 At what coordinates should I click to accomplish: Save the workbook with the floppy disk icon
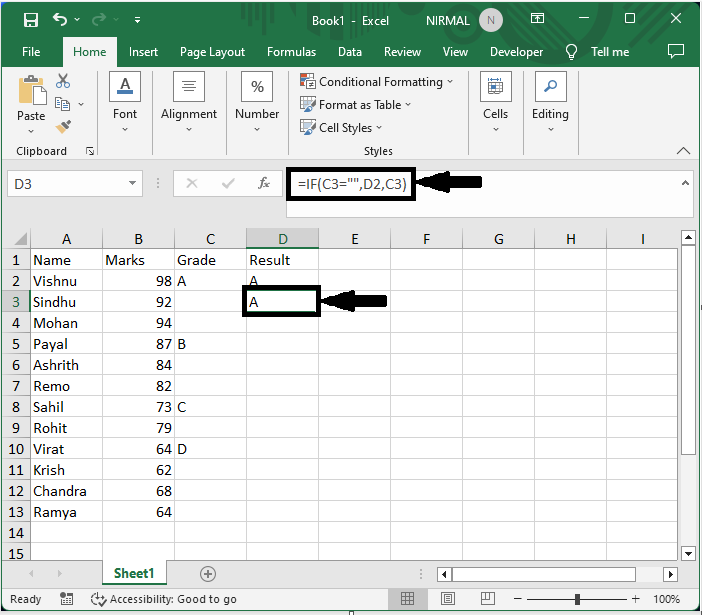(x=30, y=20)
